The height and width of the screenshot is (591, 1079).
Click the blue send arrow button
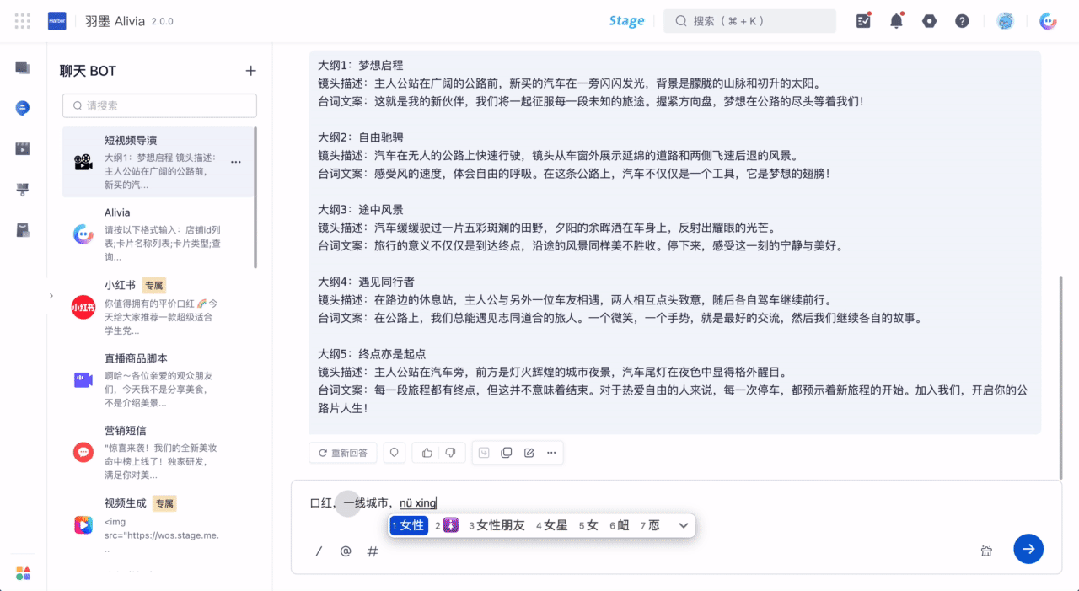pyautogui.click(x=1028, y=549)
